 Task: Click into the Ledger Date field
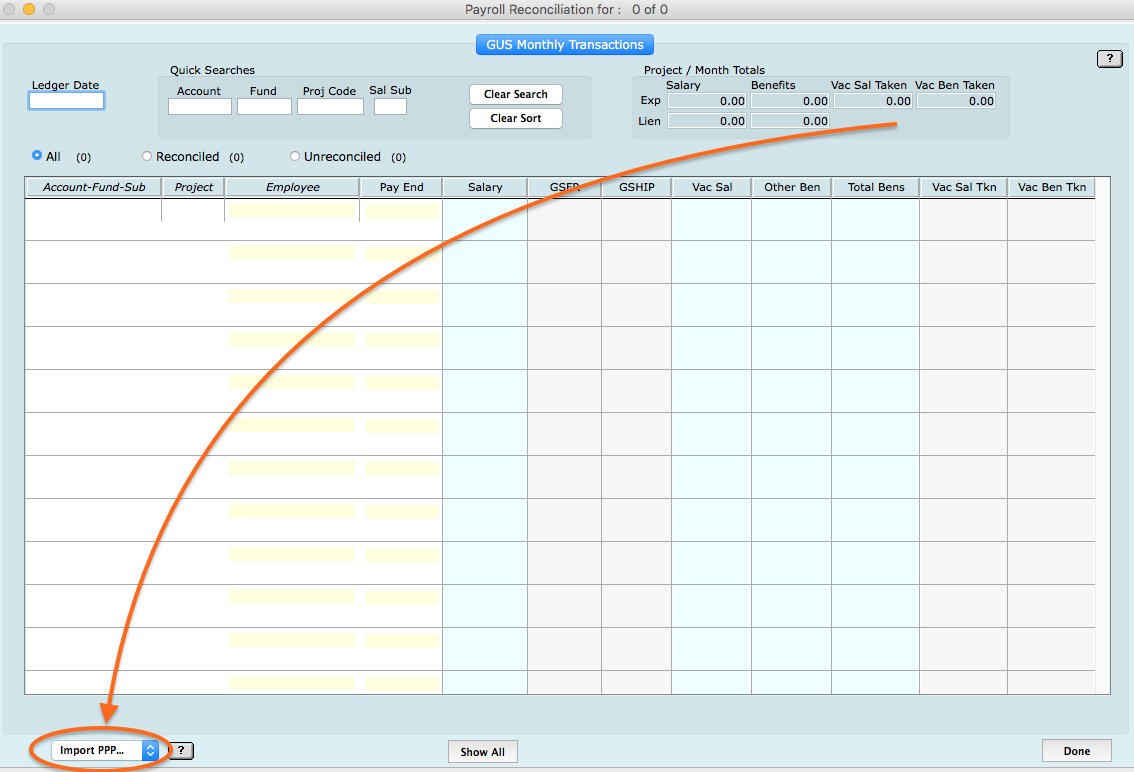coord(66,101)
